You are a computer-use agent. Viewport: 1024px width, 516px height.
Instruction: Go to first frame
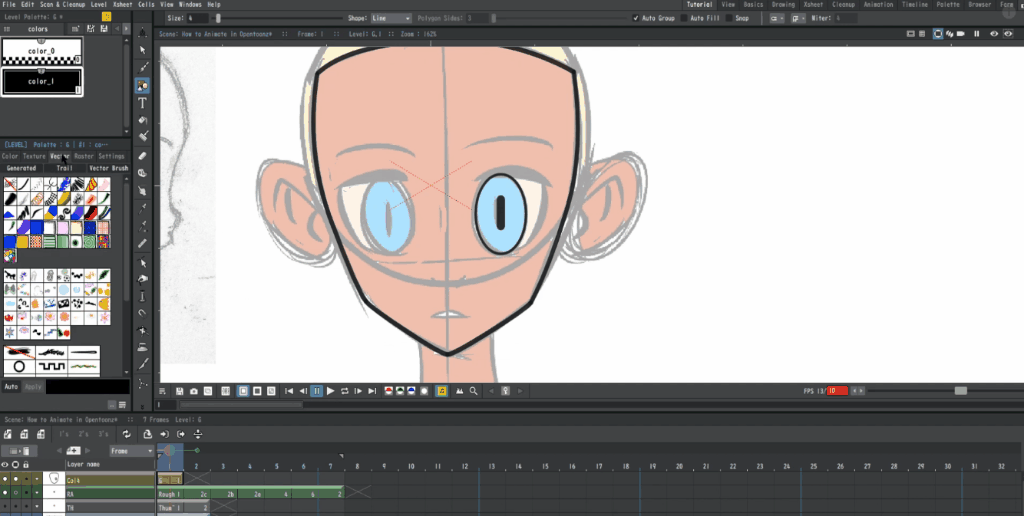point(289,391)
